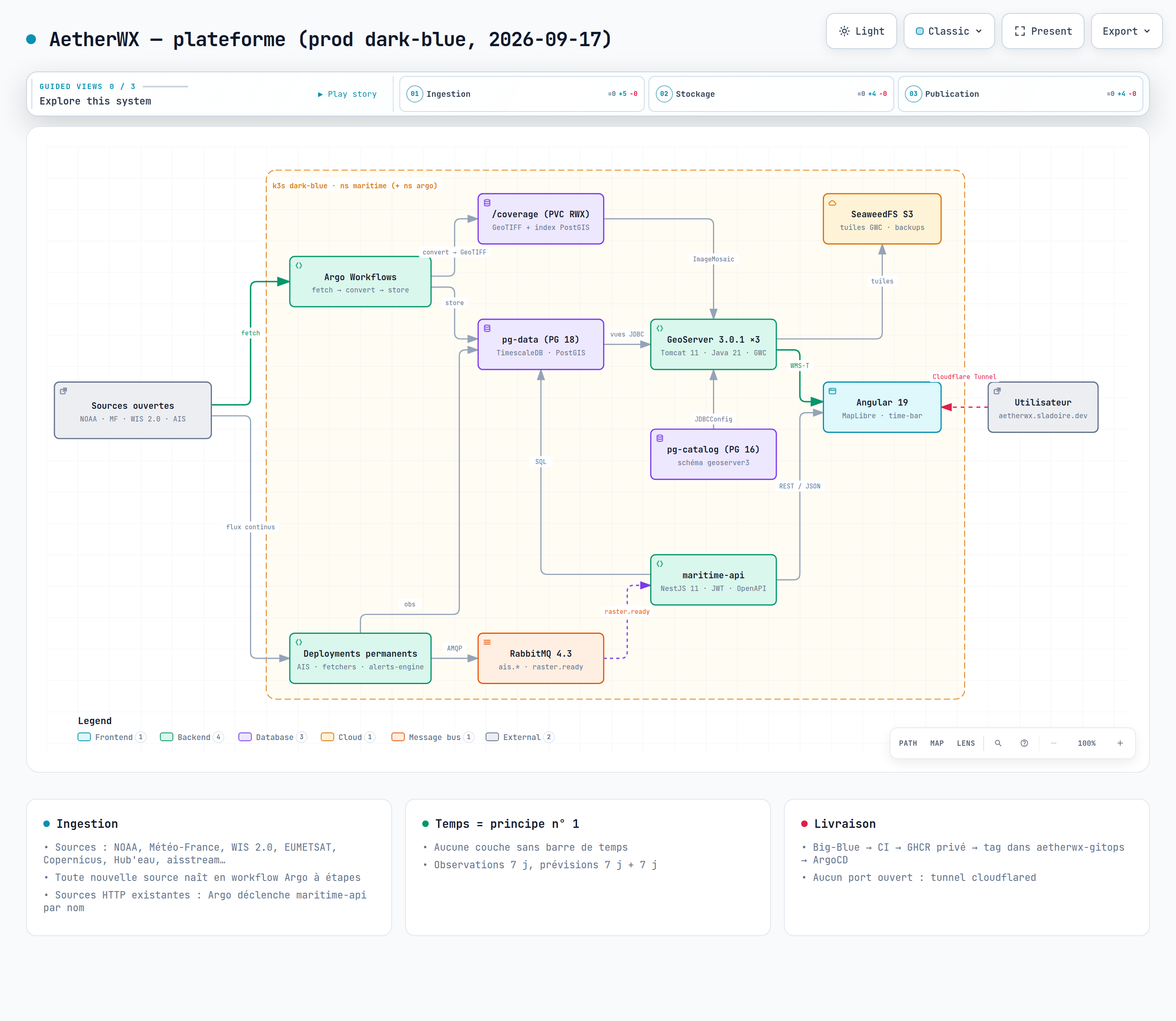Image resolution: width=1176 pixels, height=1021 pixels.
Task: Click external-link icon on Utilisateur node
Action: pyautogui.click(x=997, y=391)
